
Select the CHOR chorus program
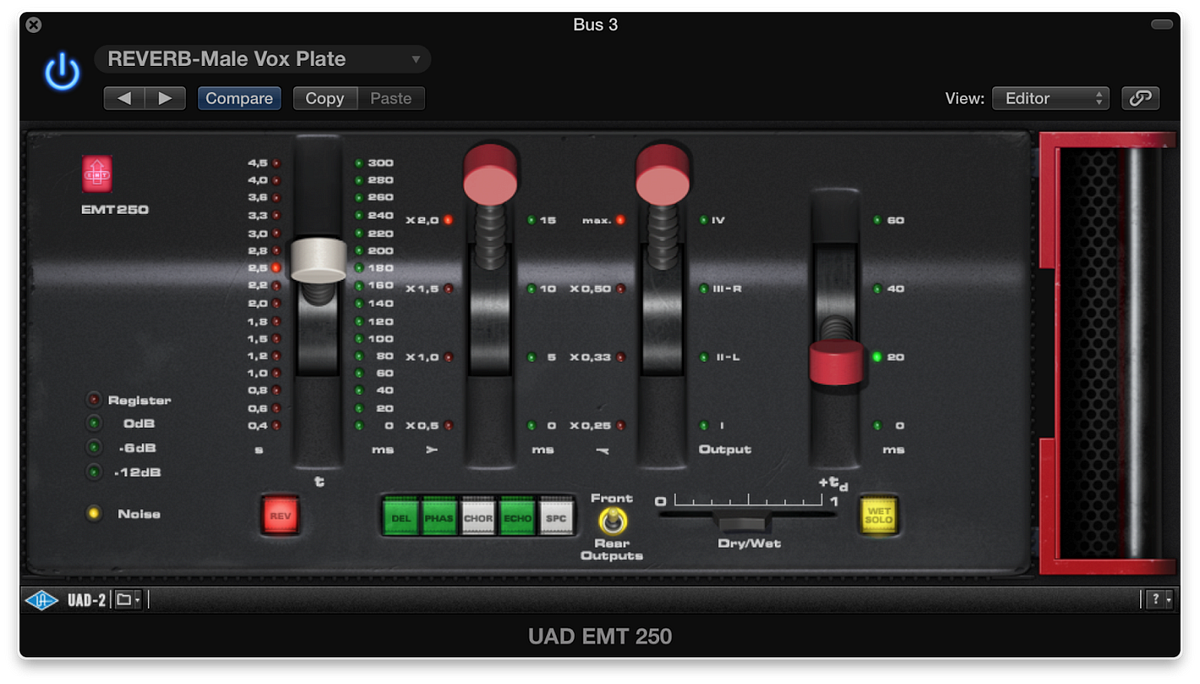coord(479,516)
